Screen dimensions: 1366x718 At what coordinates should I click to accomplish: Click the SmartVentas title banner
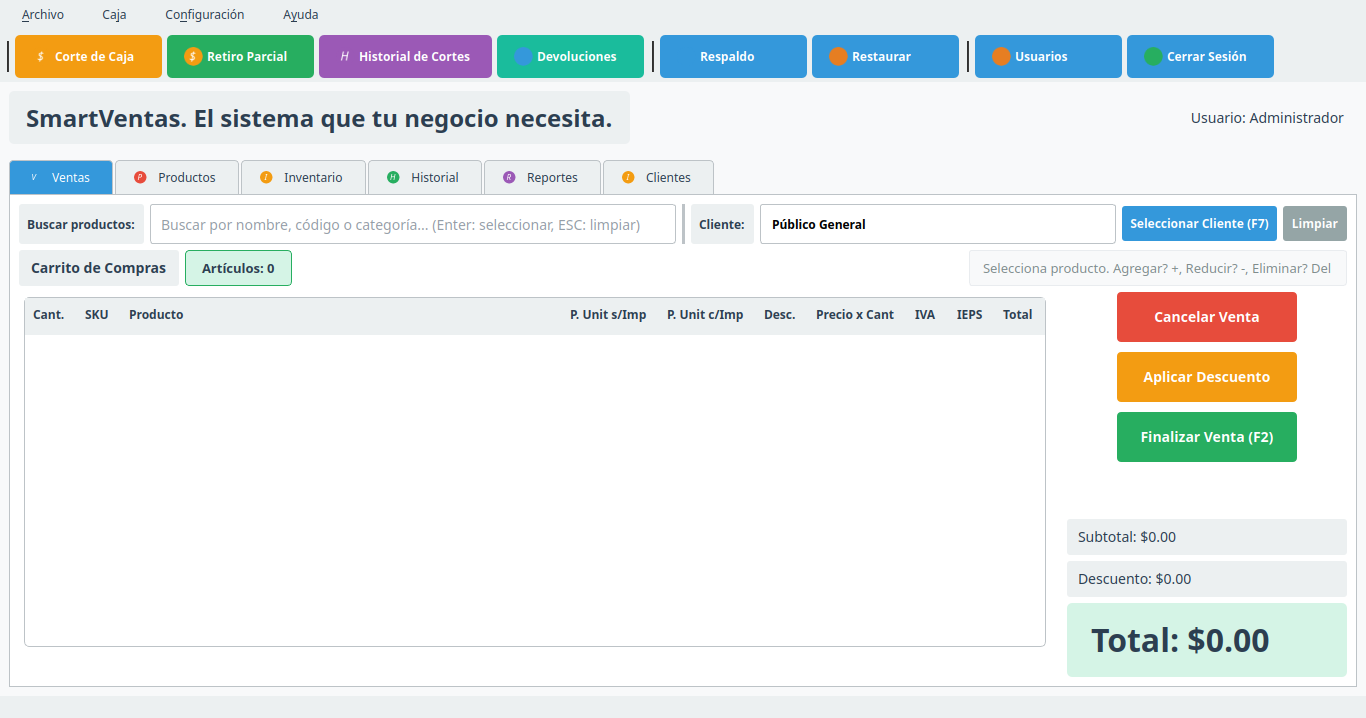pos(319,118)
